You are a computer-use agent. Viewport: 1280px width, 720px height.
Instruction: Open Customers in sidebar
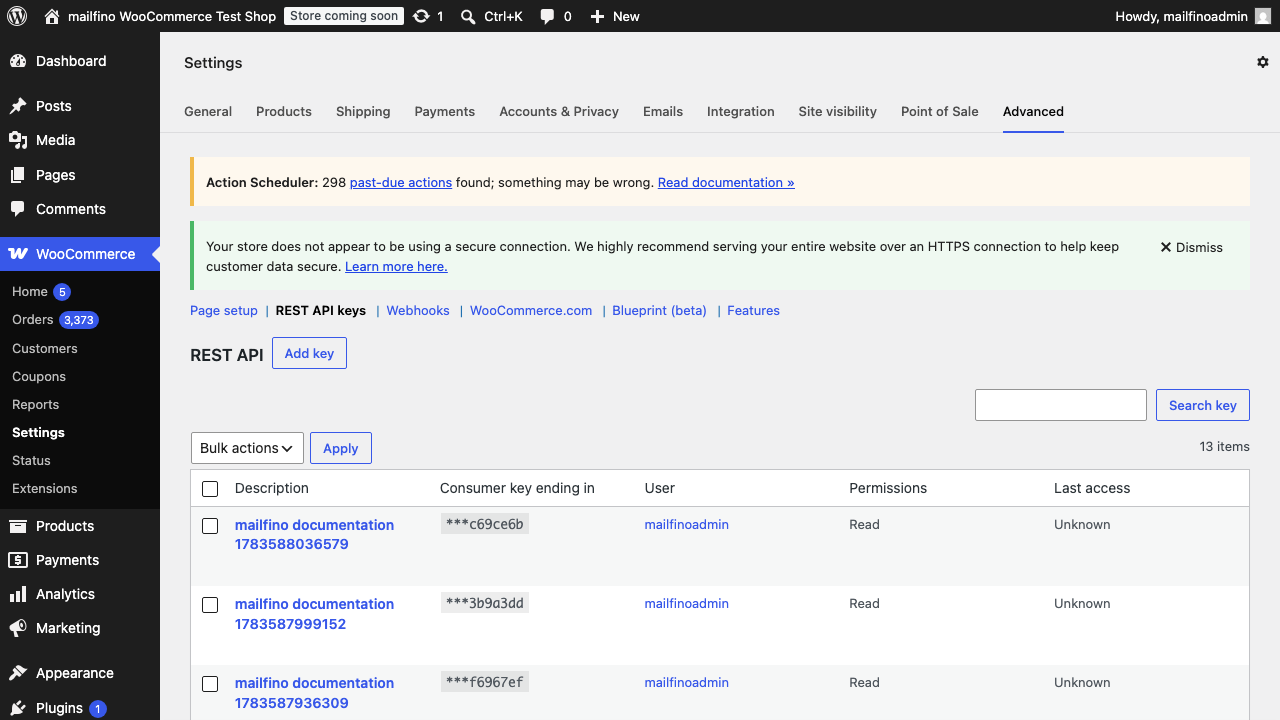tap(45, 348)
